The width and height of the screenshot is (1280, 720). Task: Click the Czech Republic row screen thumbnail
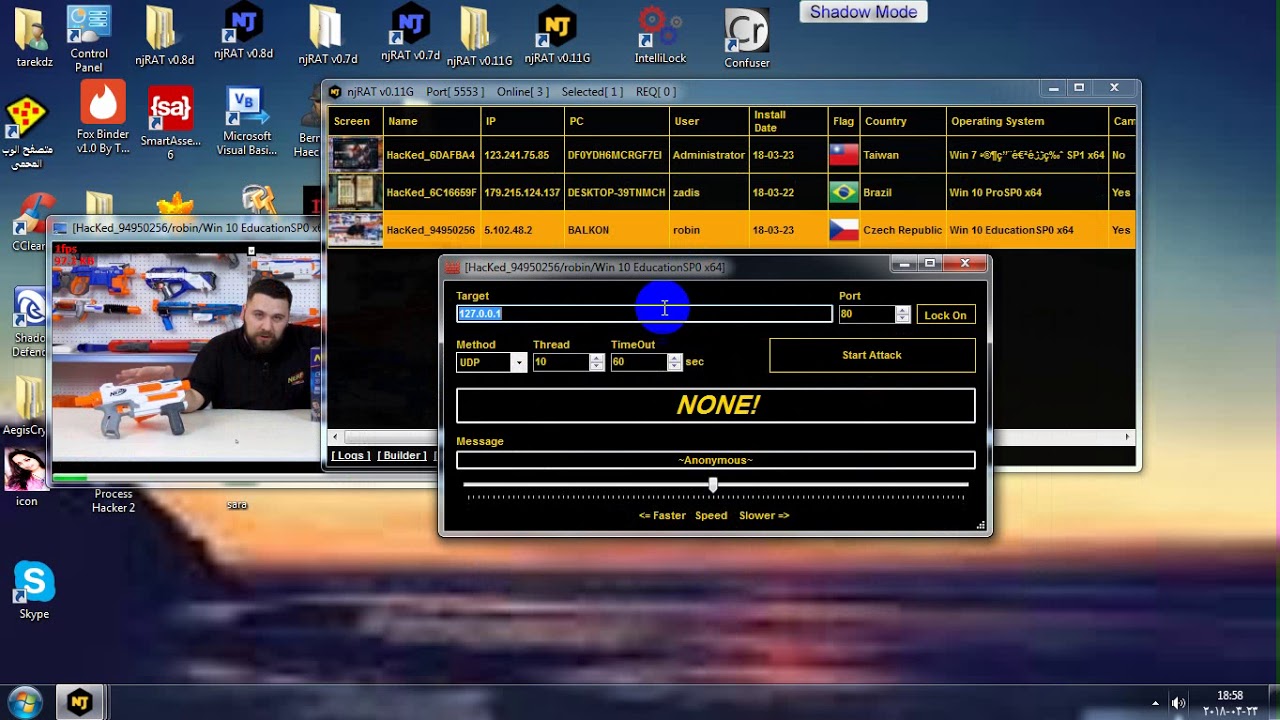[x=356, y=229]
